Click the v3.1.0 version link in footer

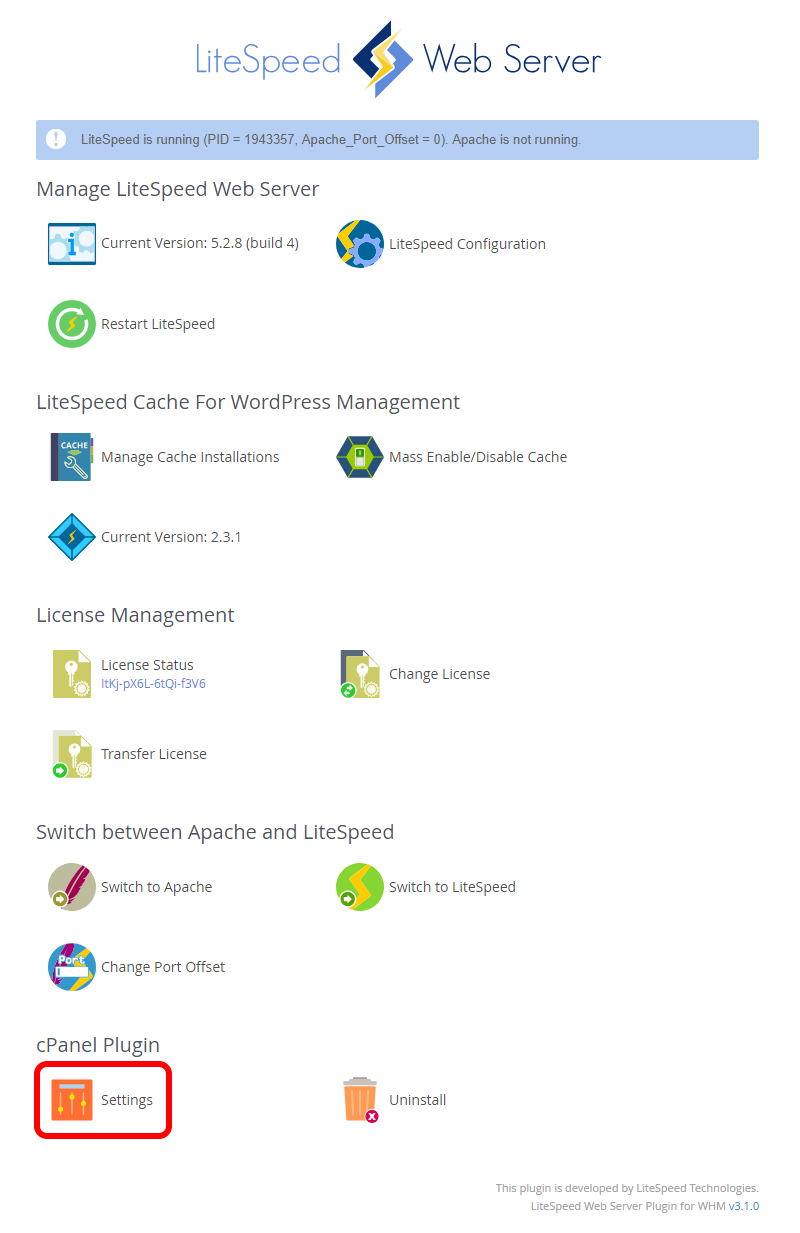[744, 1206]
